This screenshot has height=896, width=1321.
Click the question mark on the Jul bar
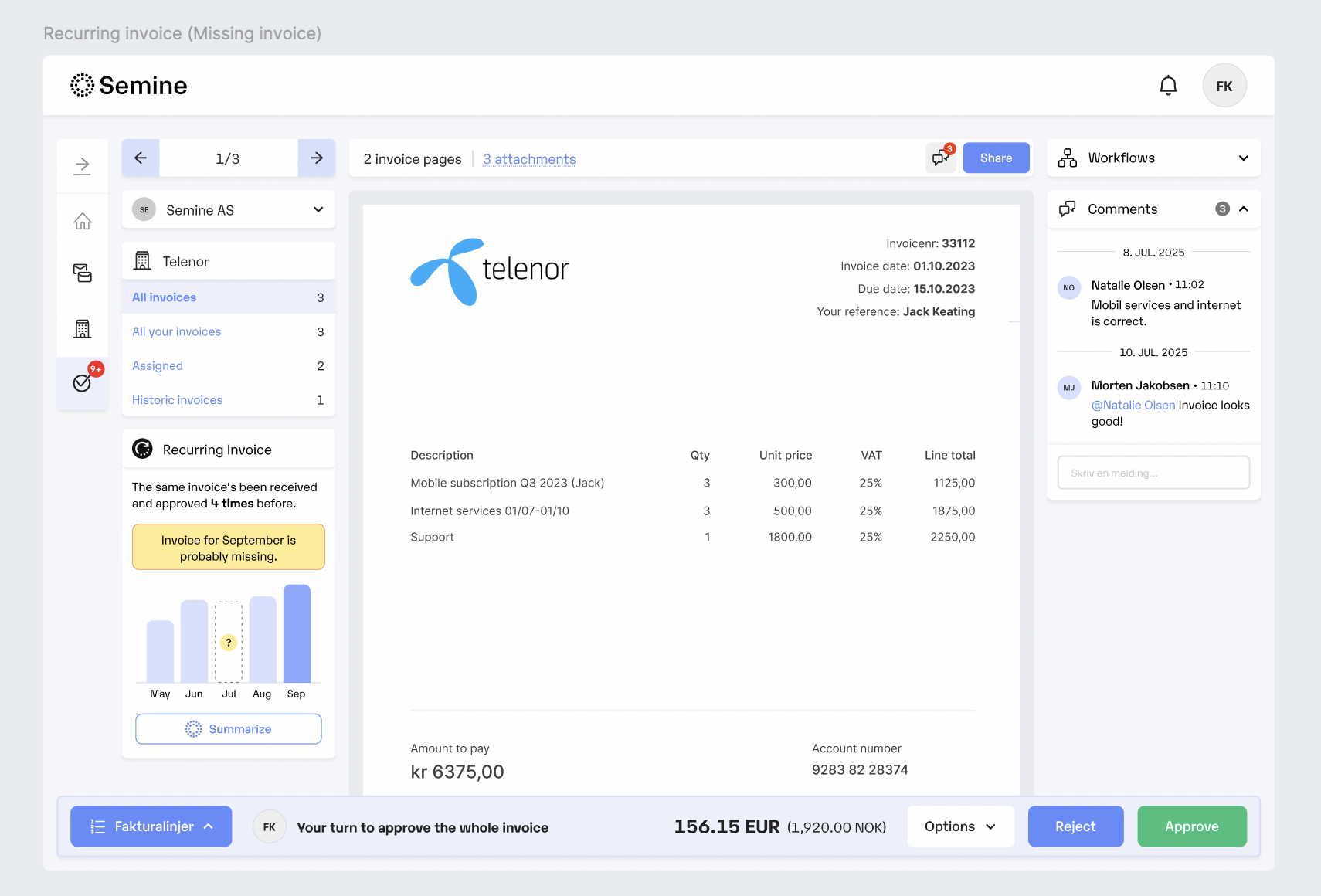pyautogui.click(x=229, y=643)
